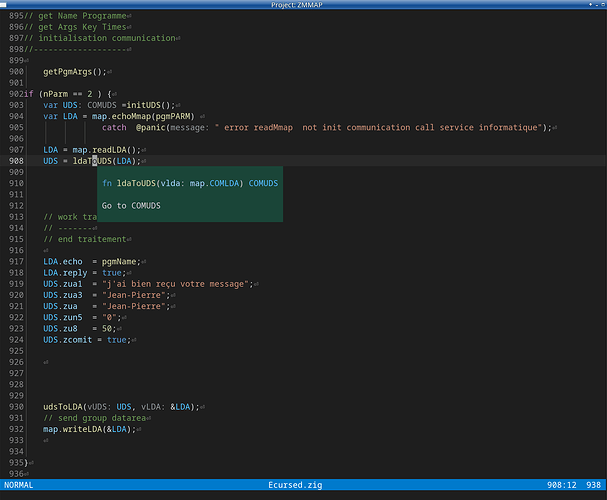Click 'NORMAL' mode indicator in status bar

point(19,485)
